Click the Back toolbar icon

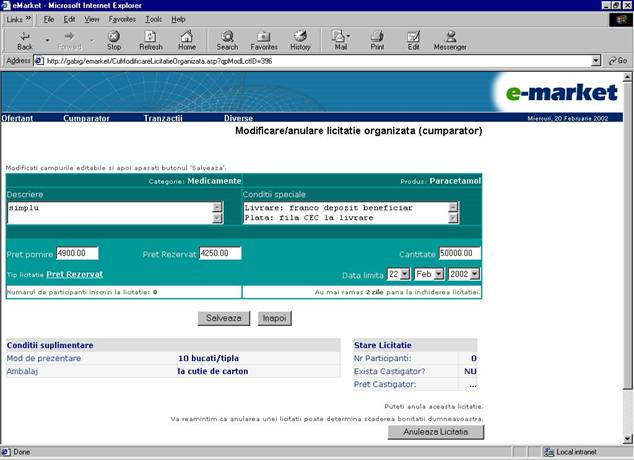tap(25, 39)
